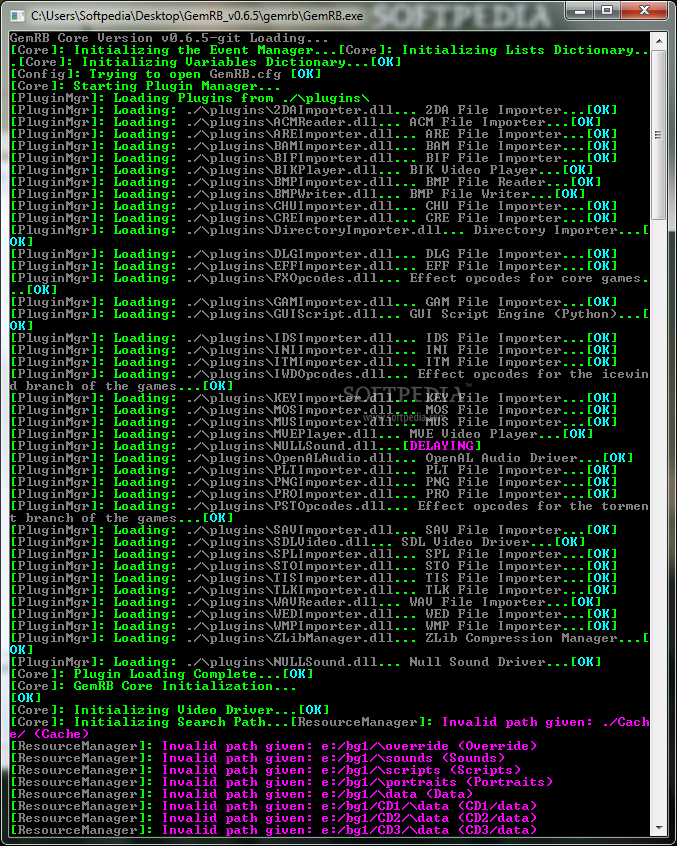
Task: Click the invalid path '(CD2/data)' line
Action: click(273, 818)
